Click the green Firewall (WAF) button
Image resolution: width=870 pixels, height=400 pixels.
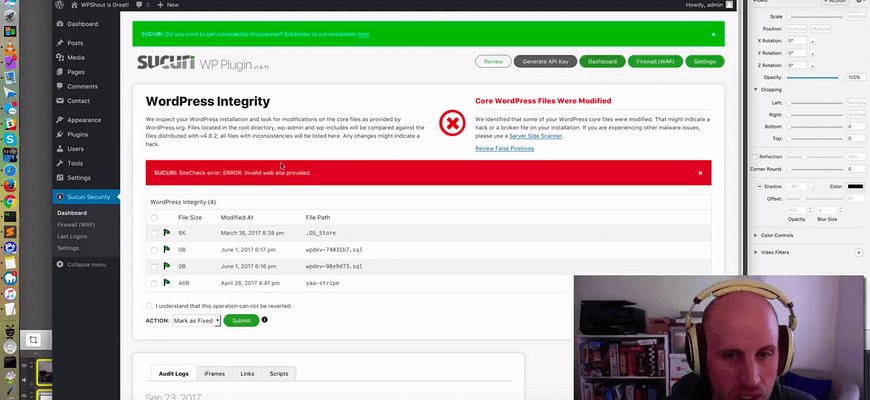[x=655, y=62]
